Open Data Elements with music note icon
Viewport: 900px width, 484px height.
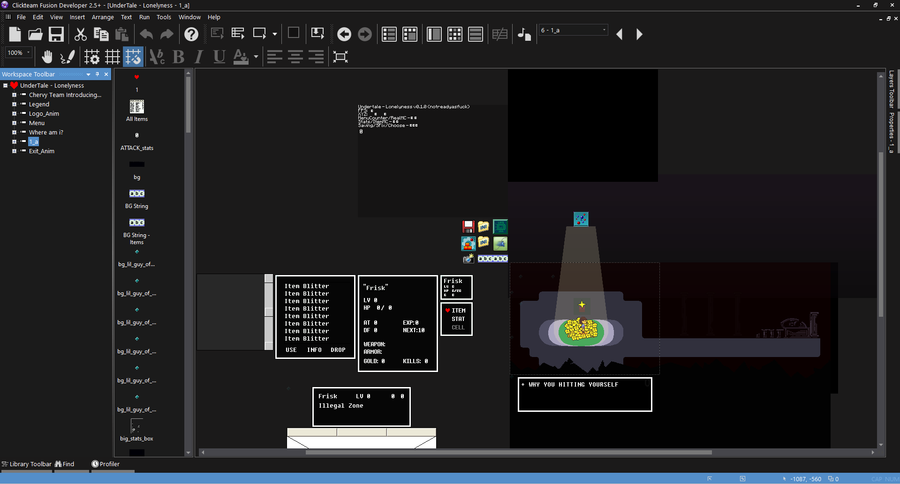click(x=524, y=34)
